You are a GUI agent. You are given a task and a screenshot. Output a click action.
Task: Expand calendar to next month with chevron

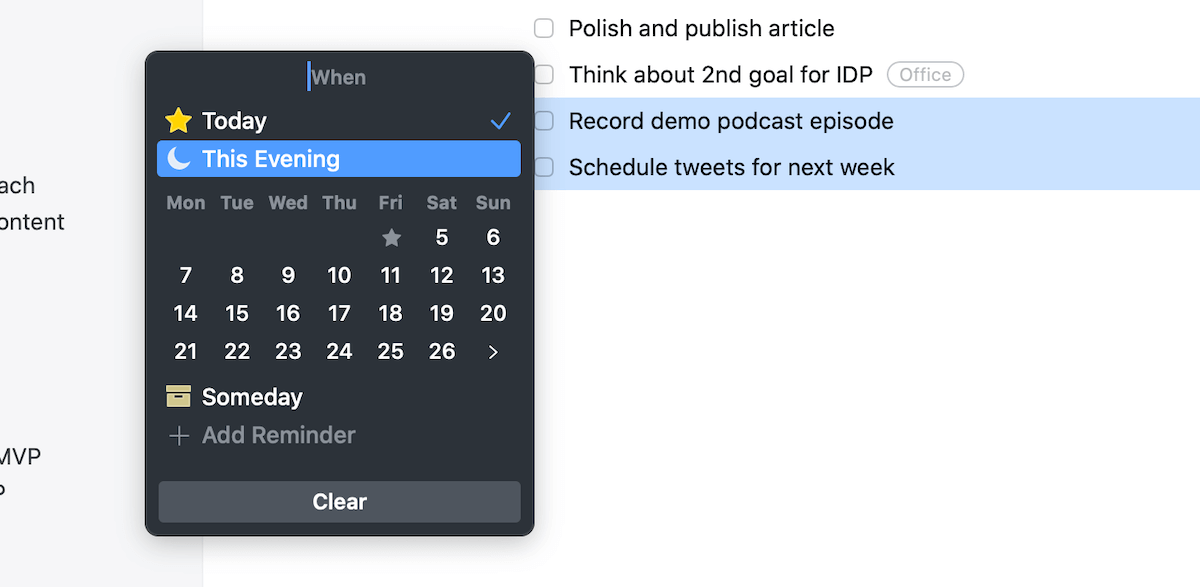point(492,351)
